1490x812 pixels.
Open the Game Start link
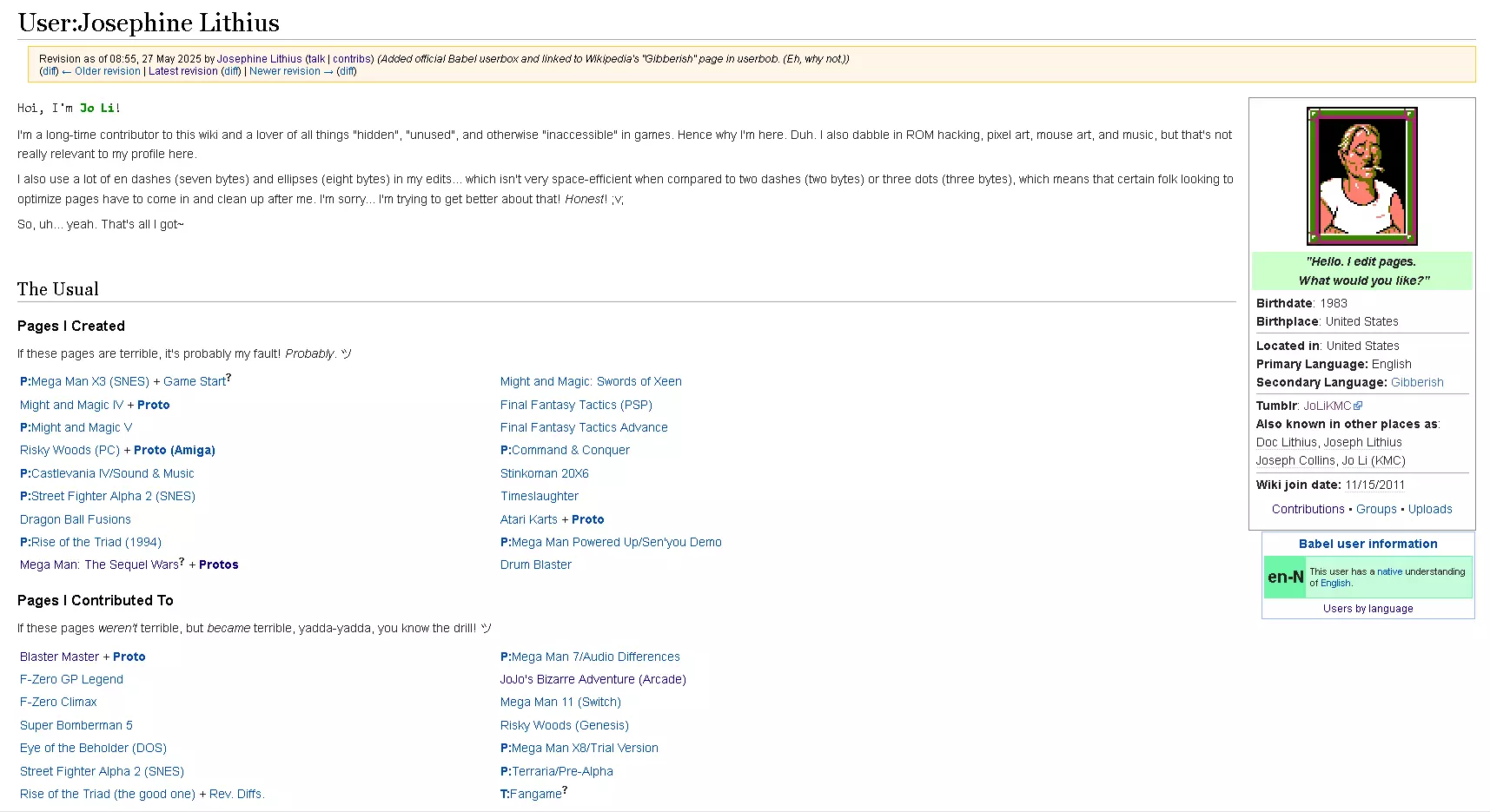pyautogui.click(x=195, y=381)
